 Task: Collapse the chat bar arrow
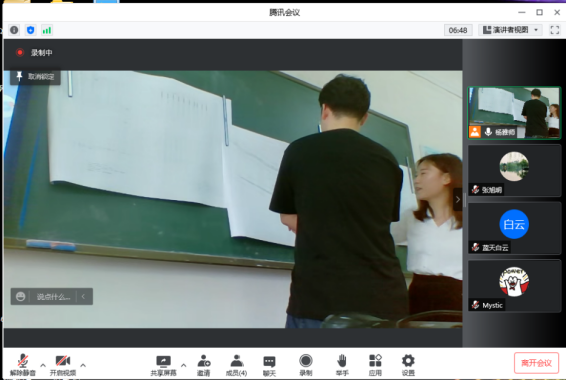83,297
